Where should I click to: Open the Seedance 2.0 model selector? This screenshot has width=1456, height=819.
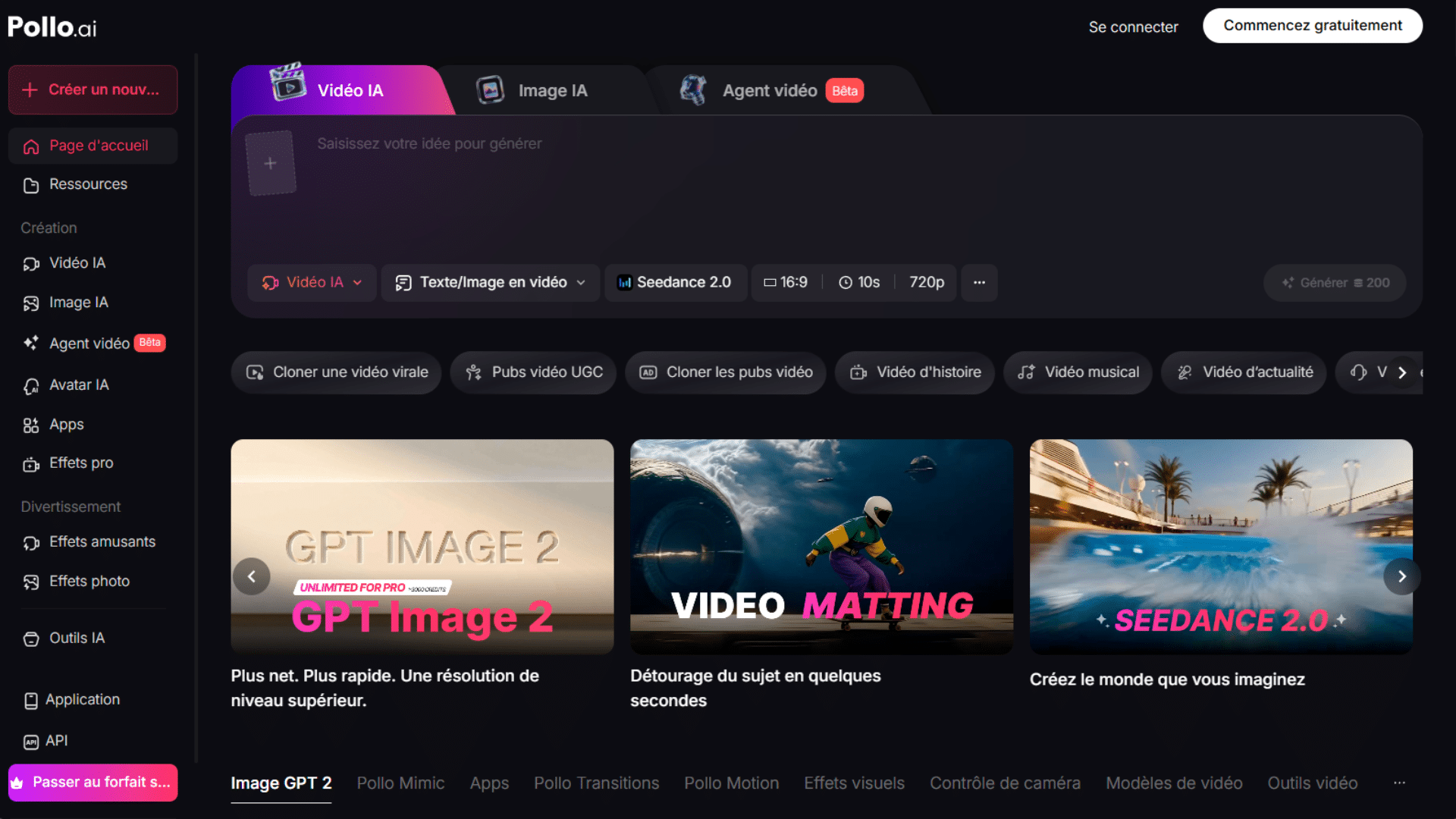(675, 283)
